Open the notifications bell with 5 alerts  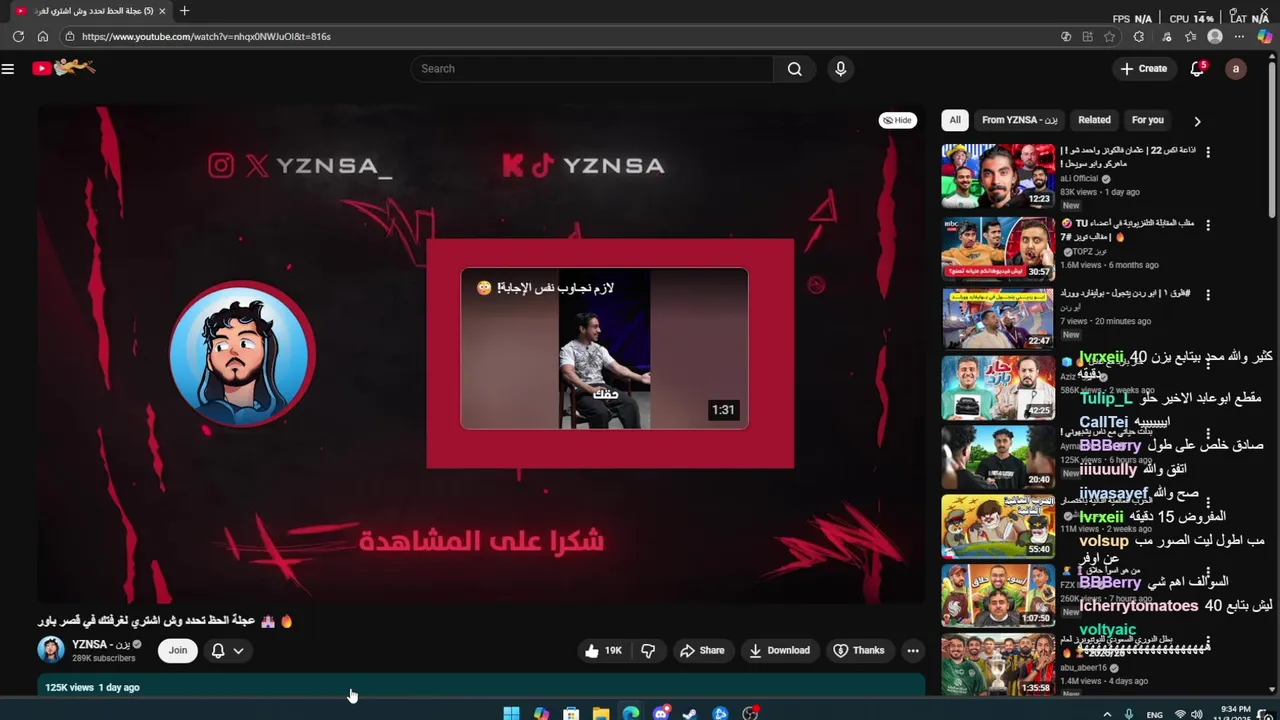coord(1197,69)
